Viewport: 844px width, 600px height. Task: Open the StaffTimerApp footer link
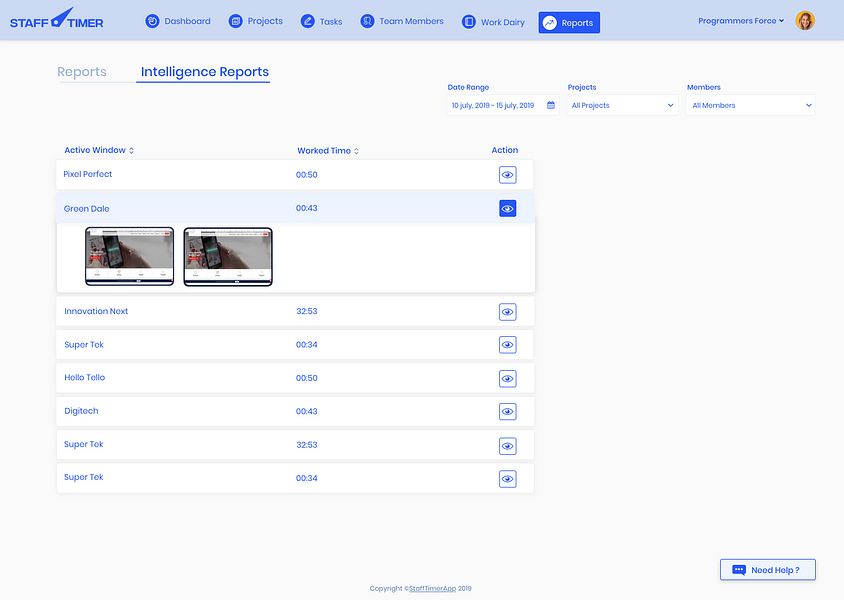click(x=432, y=588)
